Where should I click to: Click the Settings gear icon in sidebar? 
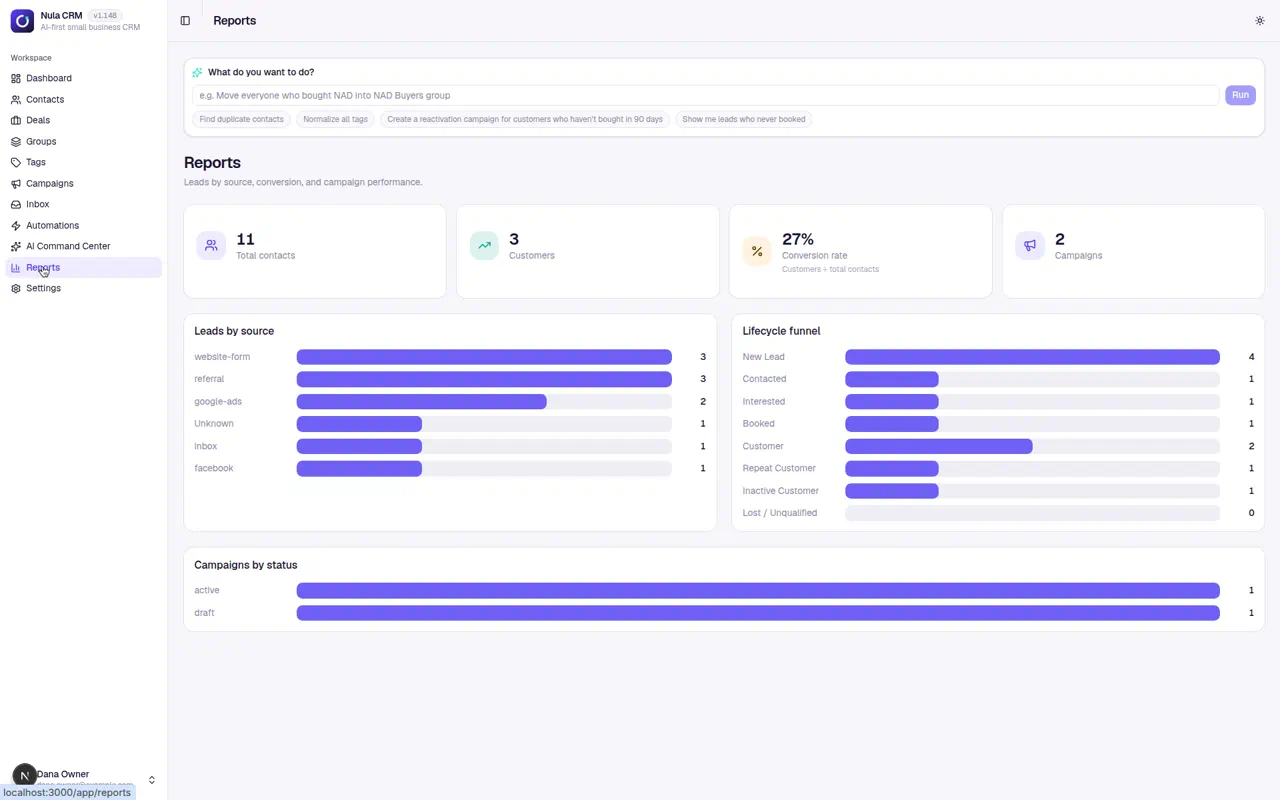click(16, 288)
